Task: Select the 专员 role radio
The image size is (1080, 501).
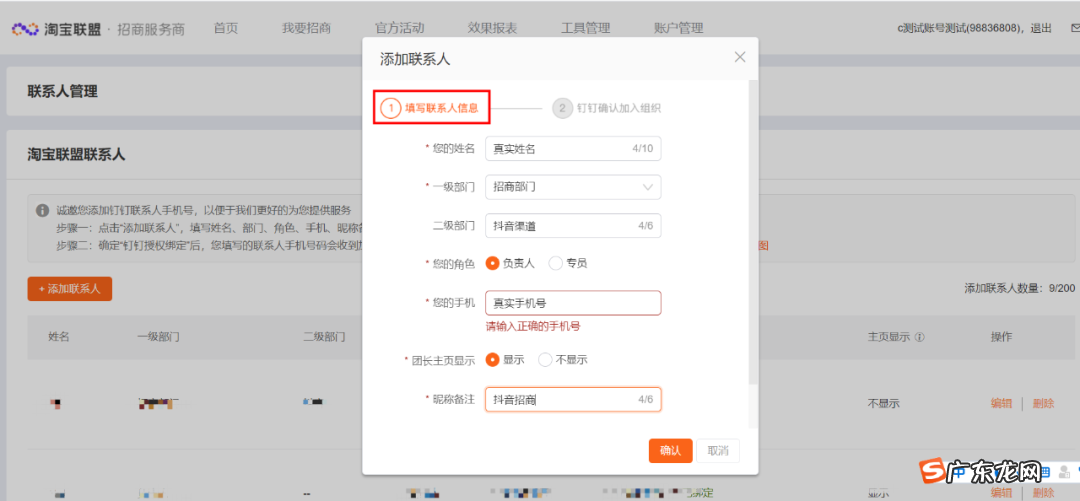Action: 555,263
